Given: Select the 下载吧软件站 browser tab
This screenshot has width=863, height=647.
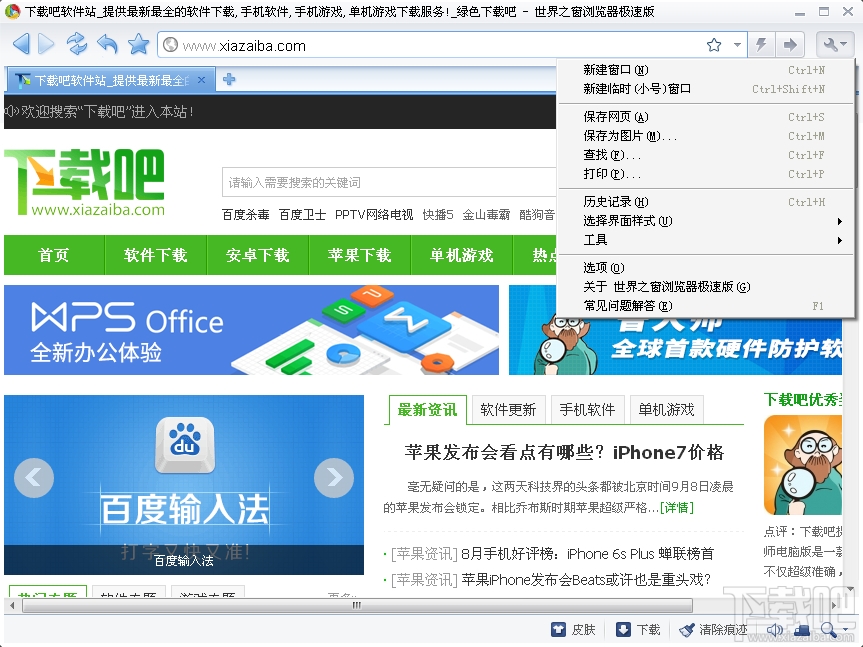Looking at the screenshot, I should (x=110, y=80).
